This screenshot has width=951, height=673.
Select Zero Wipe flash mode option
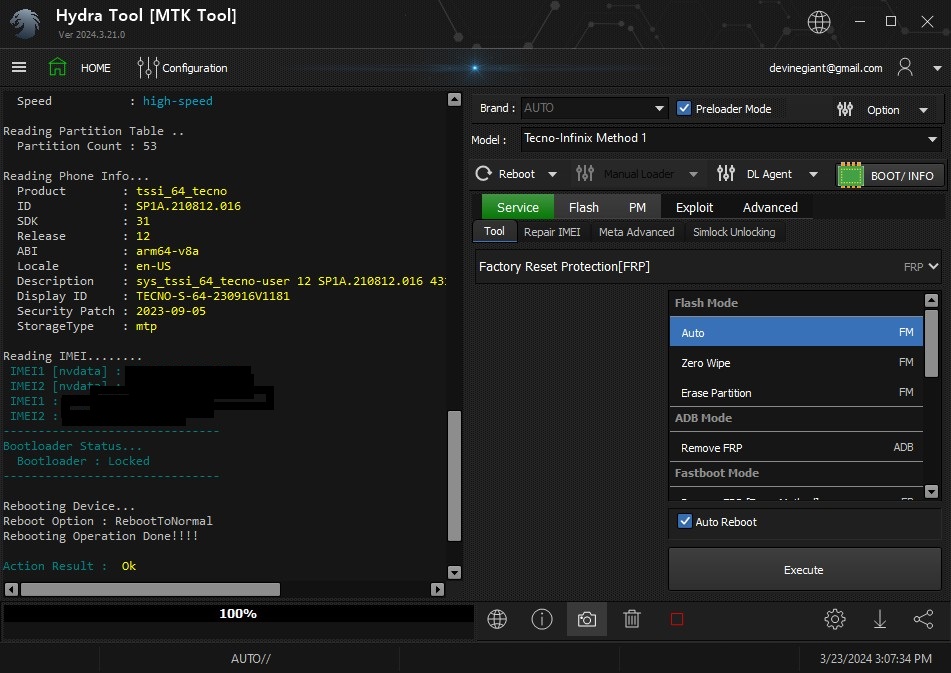coord(796,363)
